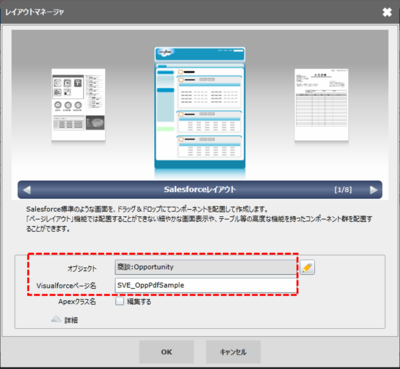
Task: Click the Salesforceレイアウト title bar label
Action: pos(200,190)
